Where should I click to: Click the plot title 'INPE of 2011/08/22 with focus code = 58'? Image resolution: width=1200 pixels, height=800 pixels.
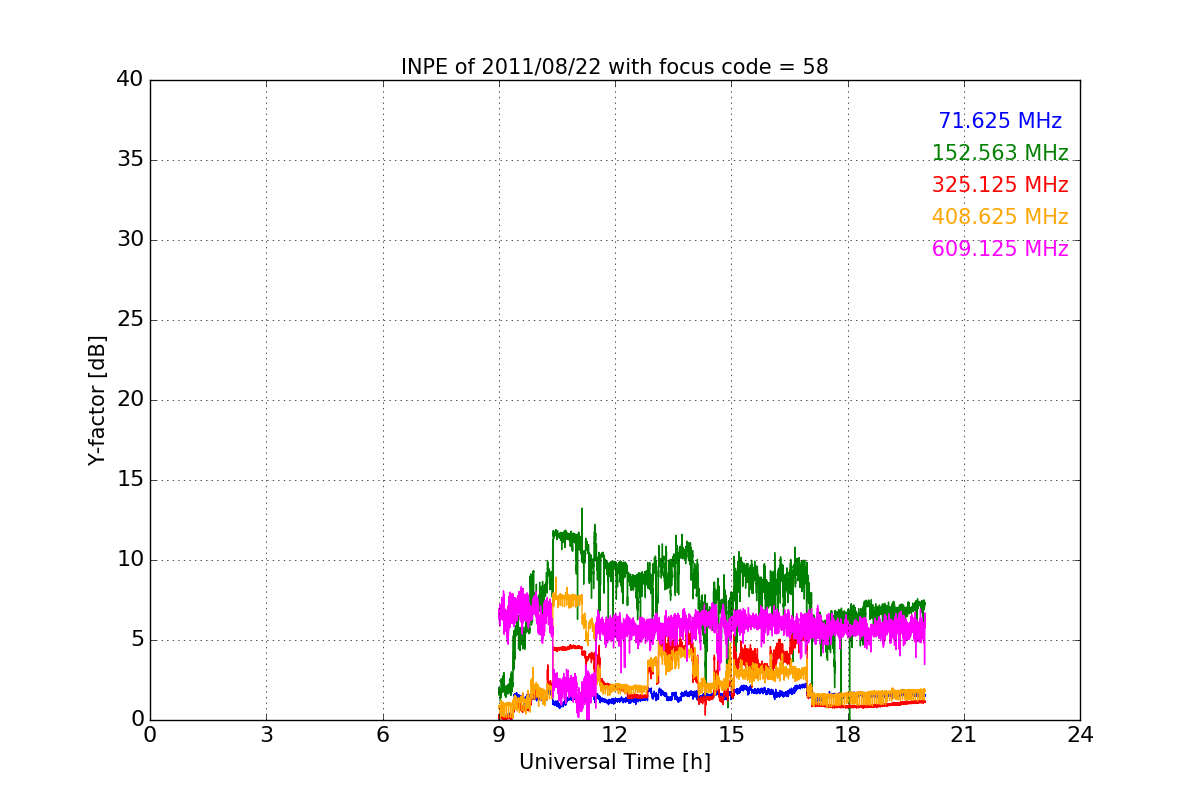pos(615,67)
